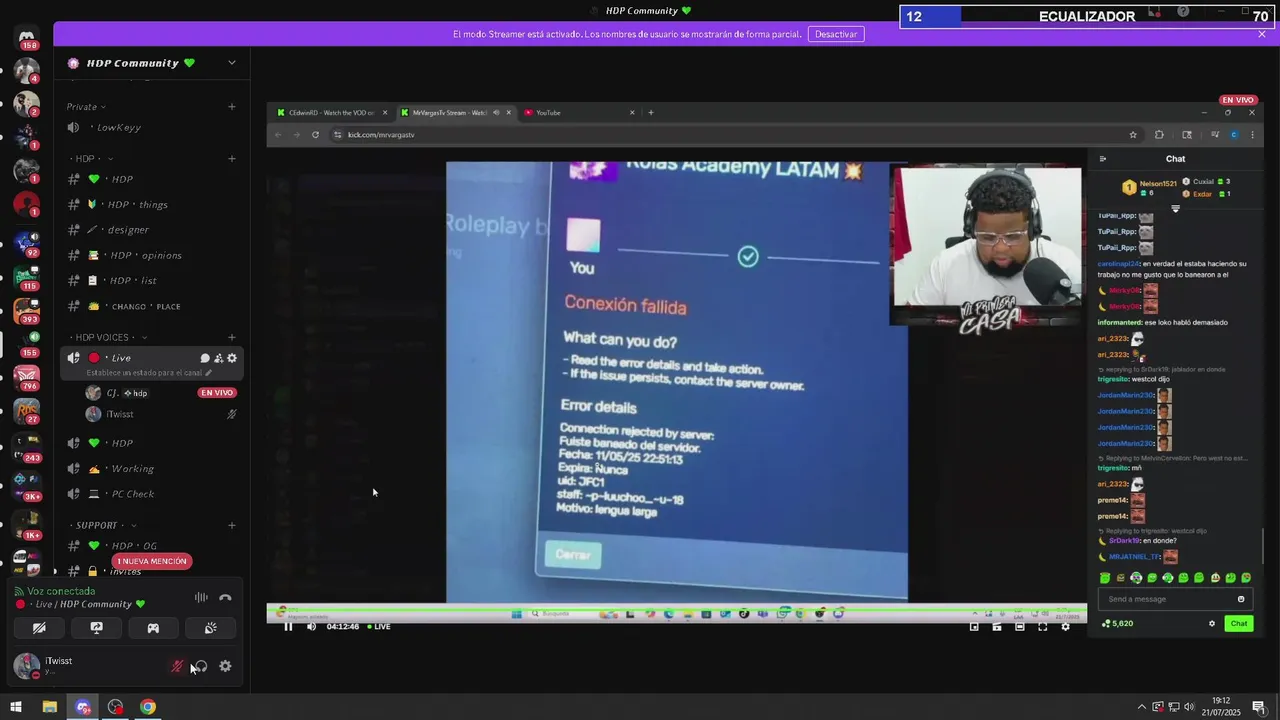Image resolution: width=1280 pixels, height=720 pixels.
Task: Dismiss the Streamer mode banner with X
Action: pos(1262,34)
